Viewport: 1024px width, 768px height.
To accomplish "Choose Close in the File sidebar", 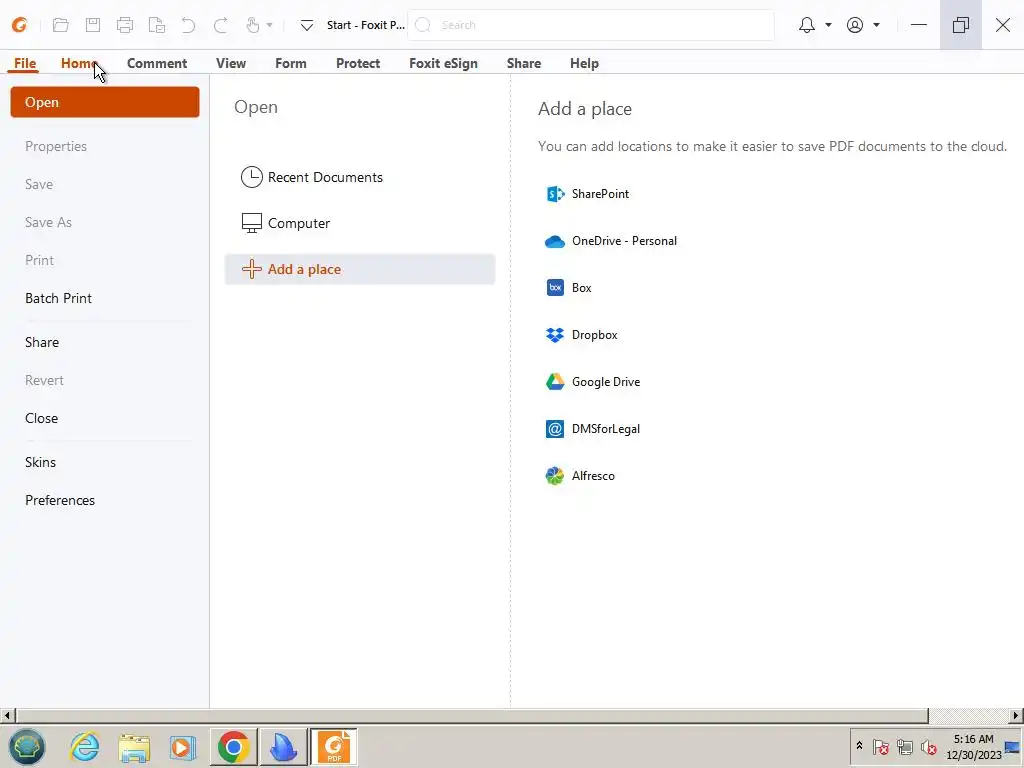I will click(x=41, y=419).
